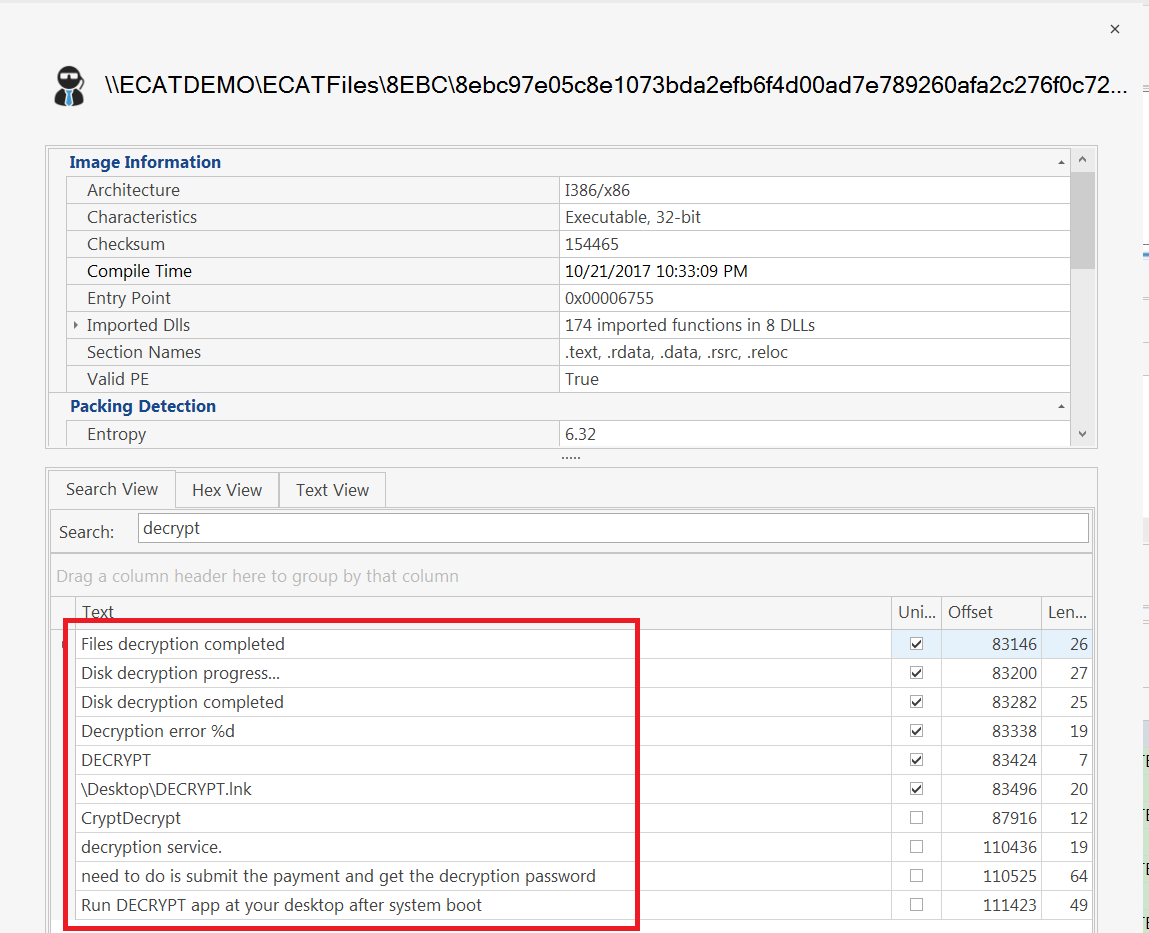Toggle Unicode checkbox for Files decryption completed
1149x933 pixels.
coord(916,644)
